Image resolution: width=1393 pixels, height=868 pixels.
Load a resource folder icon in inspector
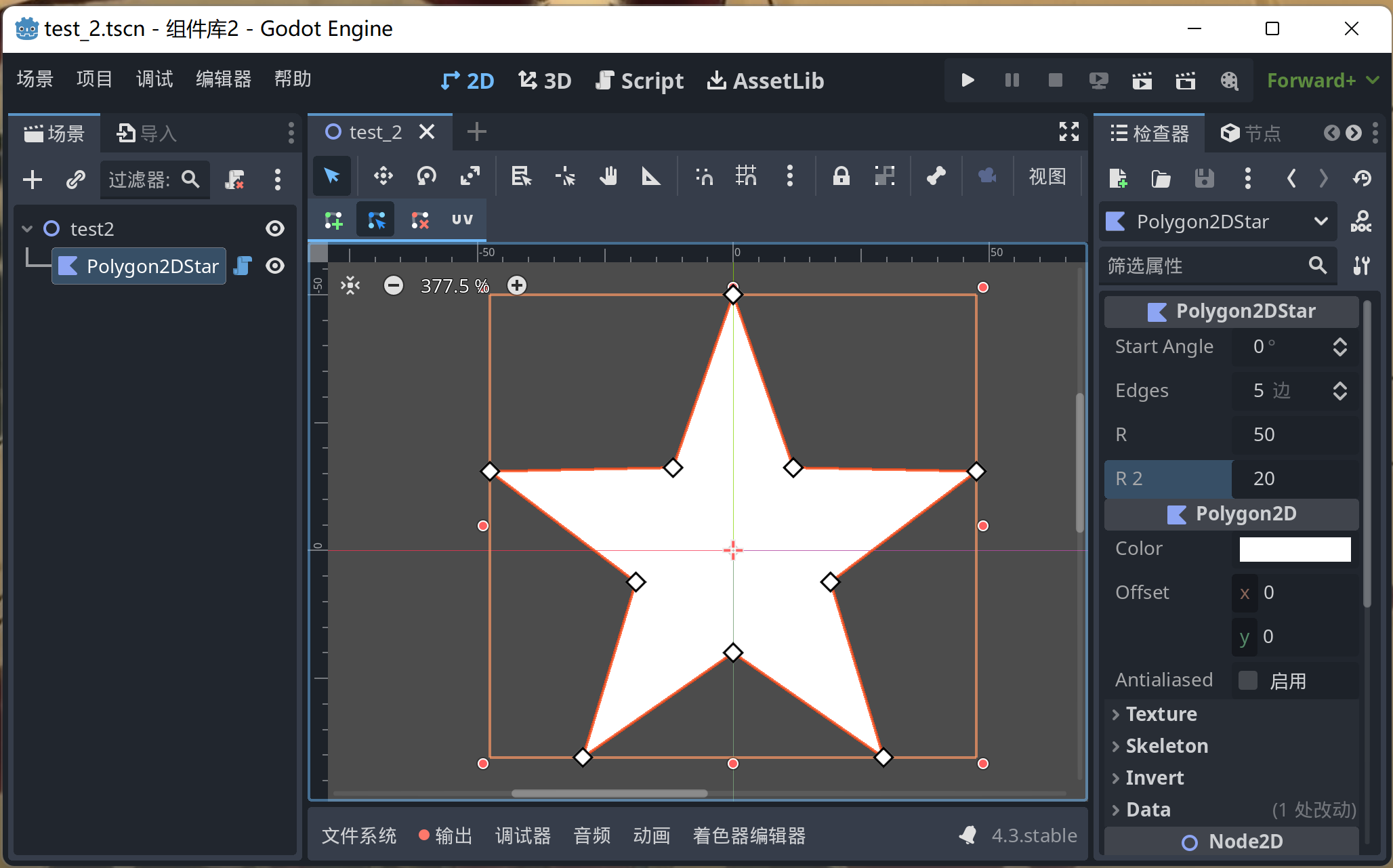pyautogui.click(x=1161, y=178)
